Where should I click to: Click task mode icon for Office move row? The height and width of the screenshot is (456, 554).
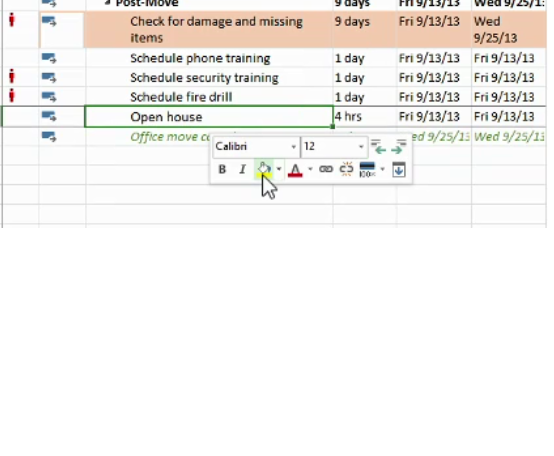[49, 137]
